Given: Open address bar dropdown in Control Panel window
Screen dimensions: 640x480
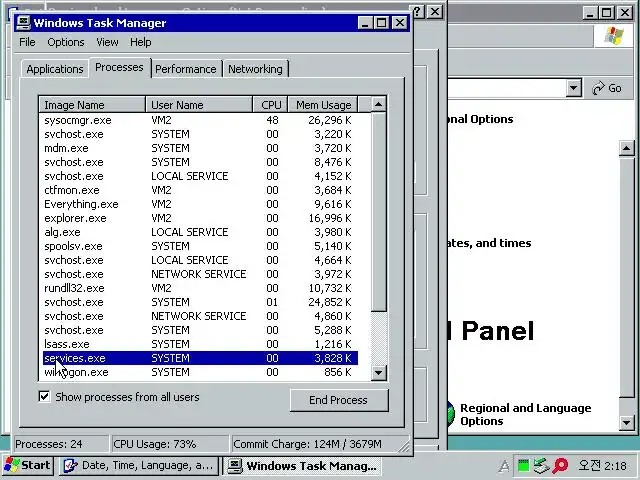Looking at the screenshot, I should 573,88.
